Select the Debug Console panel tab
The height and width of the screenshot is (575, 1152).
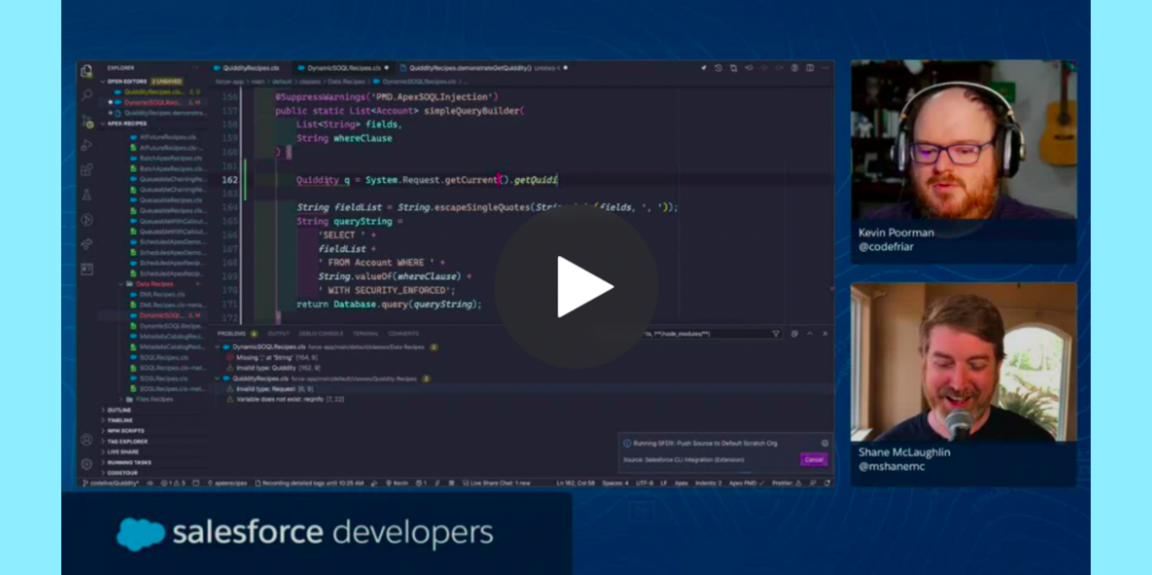pyautogui.click(x=321, y=333)
